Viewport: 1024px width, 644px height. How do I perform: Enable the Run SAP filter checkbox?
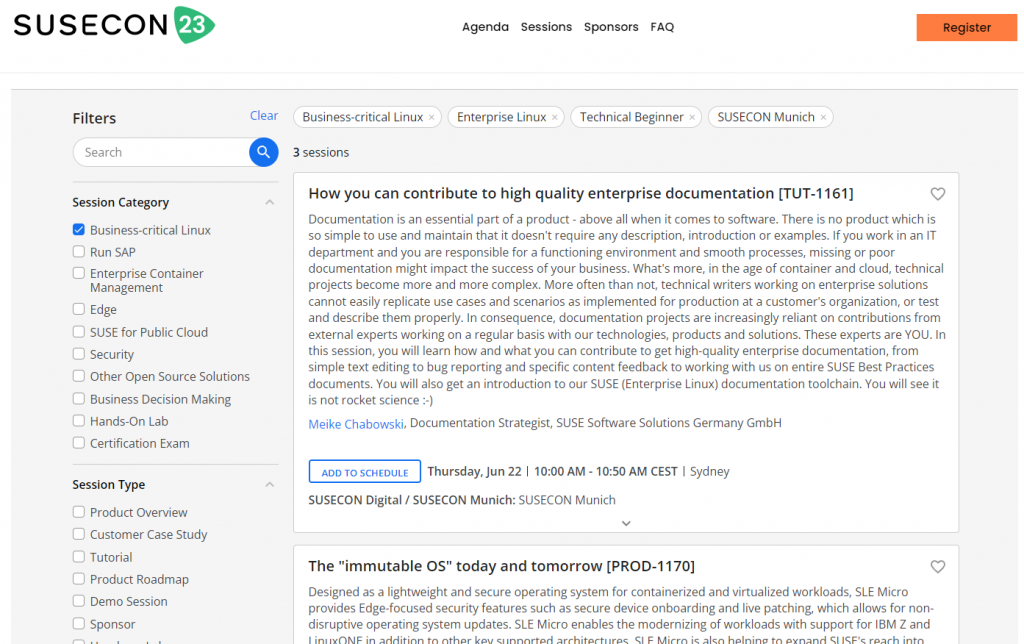[x=79, y=252]
